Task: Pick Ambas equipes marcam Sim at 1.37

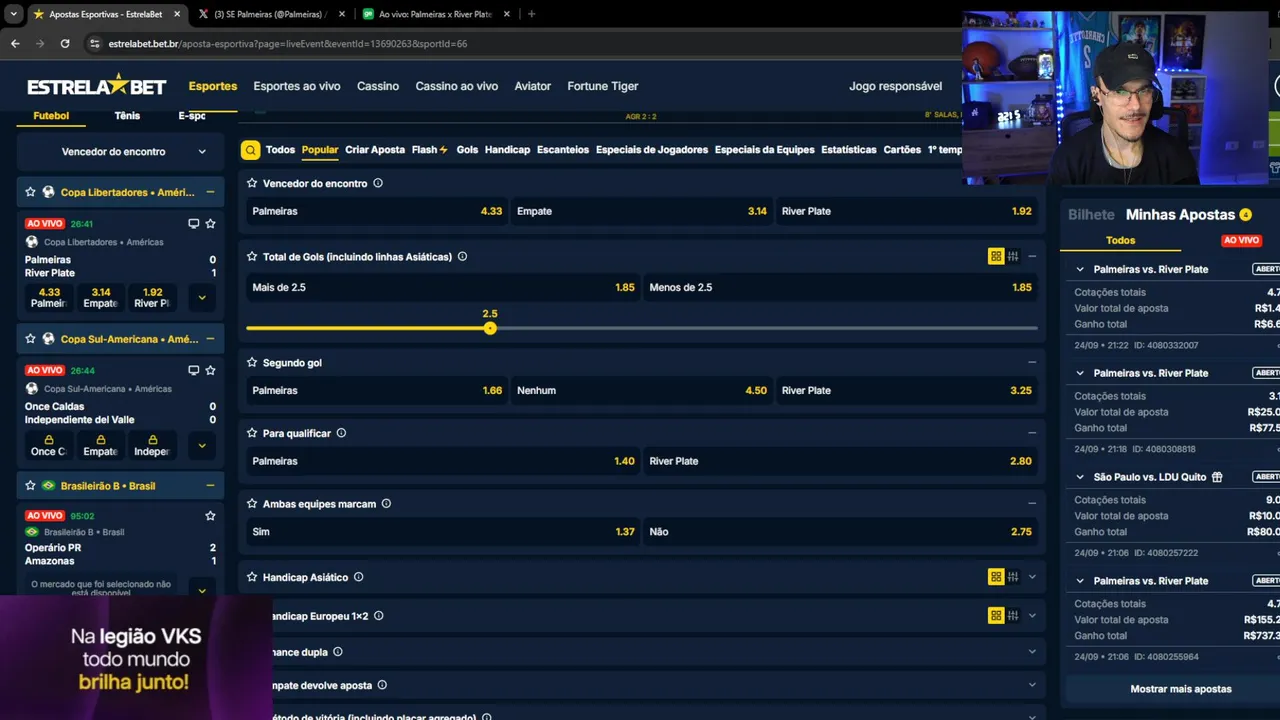Action: (443, 532)
